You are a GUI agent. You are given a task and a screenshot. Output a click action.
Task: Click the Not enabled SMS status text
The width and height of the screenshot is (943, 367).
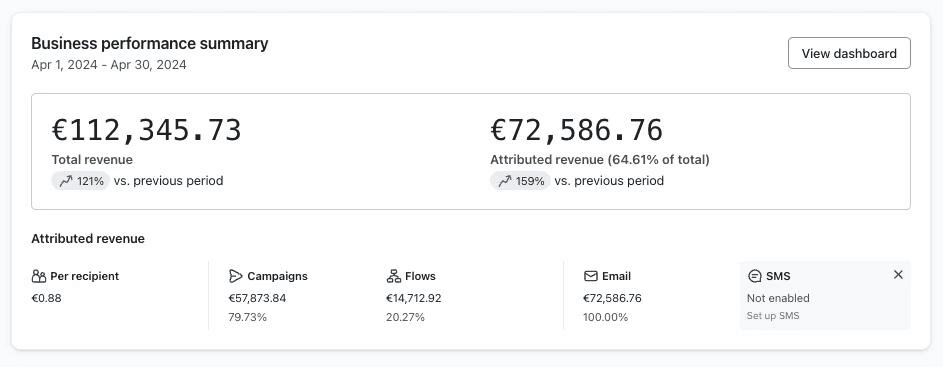(778, 298)
